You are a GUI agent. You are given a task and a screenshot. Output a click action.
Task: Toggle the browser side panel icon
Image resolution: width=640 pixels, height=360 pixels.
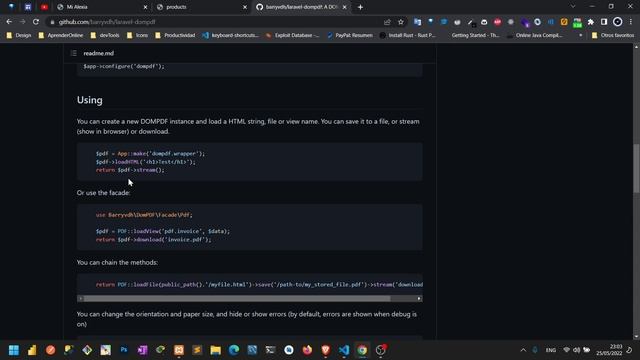(x=604, y=22)
